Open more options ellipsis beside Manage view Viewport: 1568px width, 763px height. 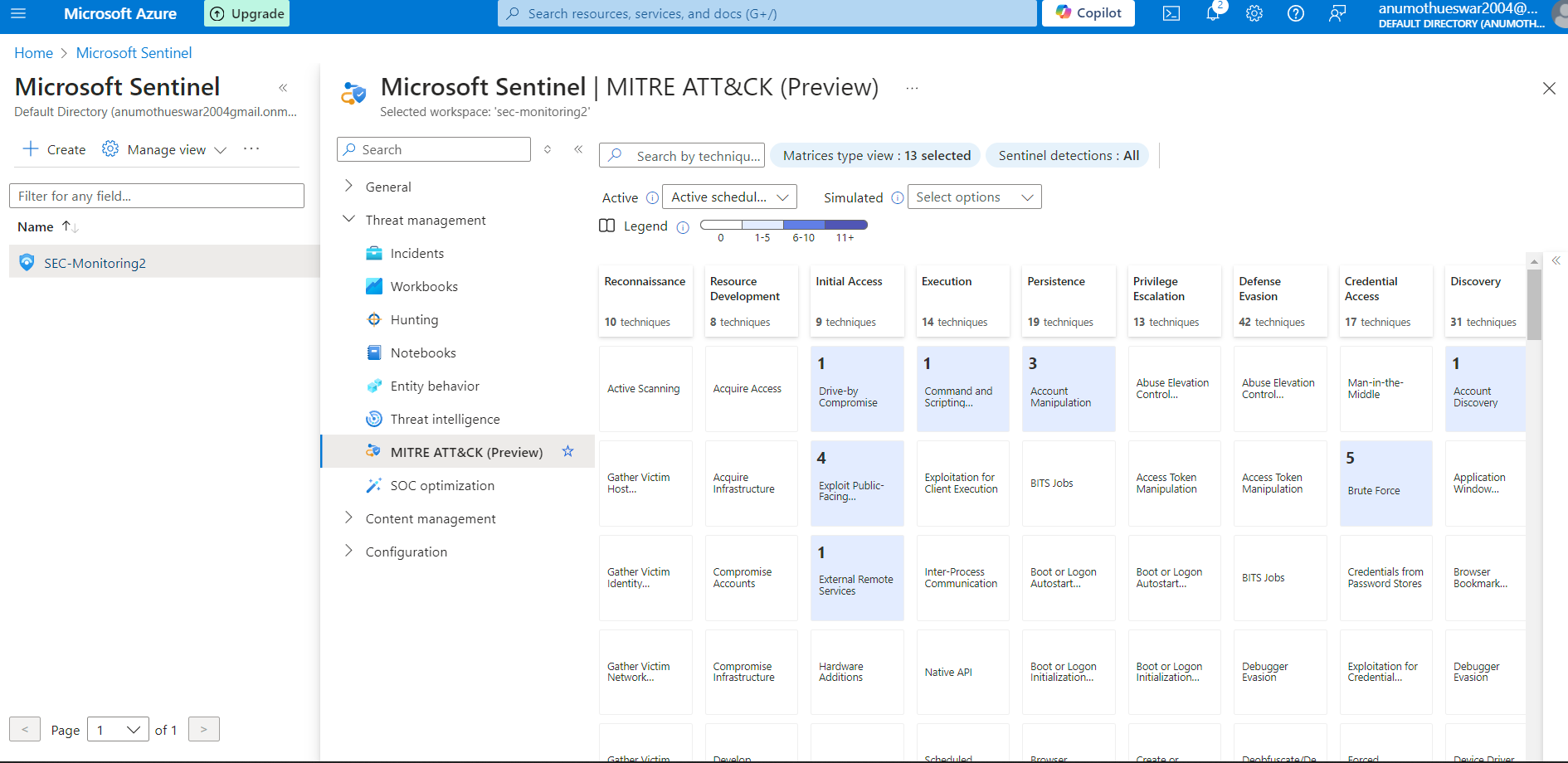[x=251, y=148]
